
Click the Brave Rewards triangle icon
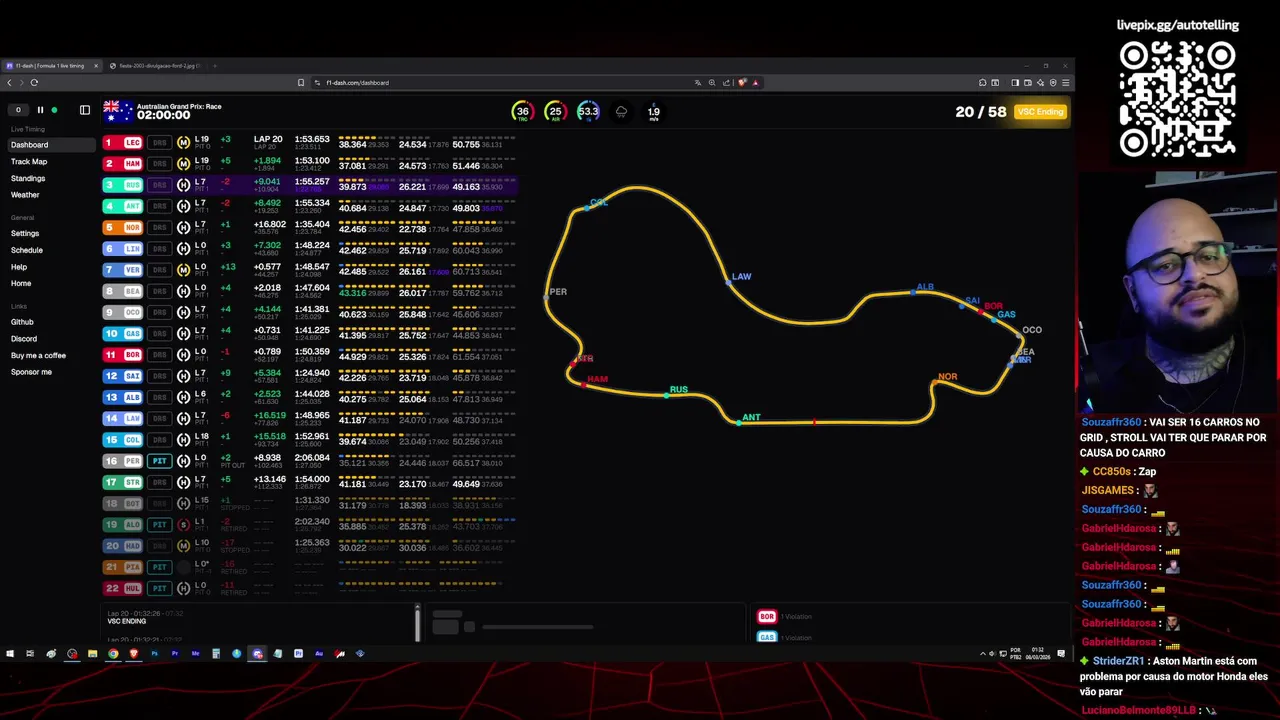755,83
